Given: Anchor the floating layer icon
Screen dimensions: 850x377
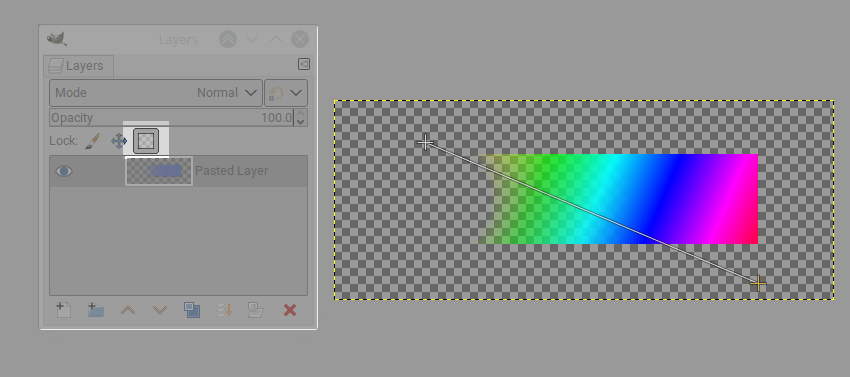Looking at the screenshot, I should (x=224, y=310).
